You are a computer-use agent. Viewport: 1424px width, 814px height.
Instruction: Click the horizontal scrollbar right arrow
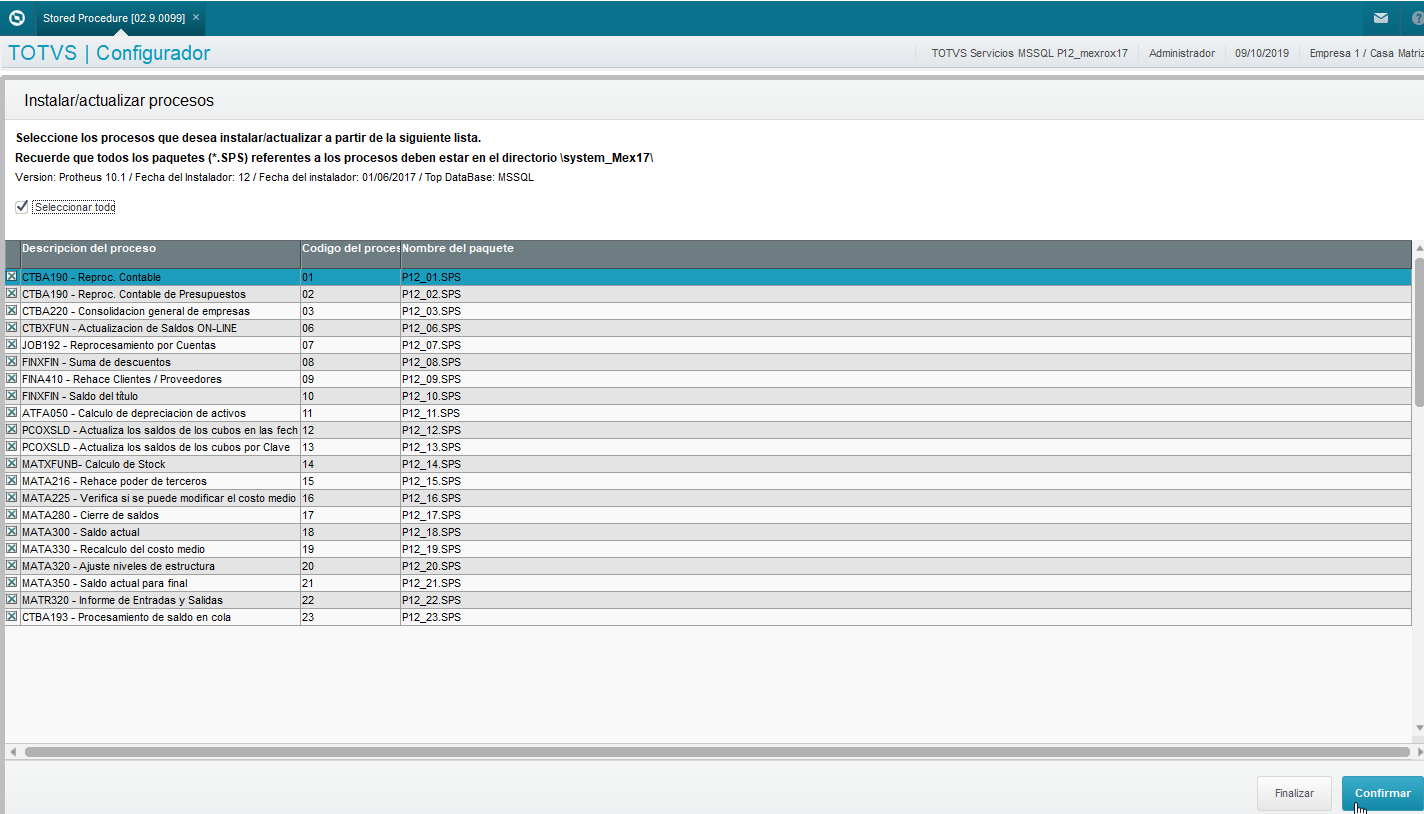coord(1418,751)
